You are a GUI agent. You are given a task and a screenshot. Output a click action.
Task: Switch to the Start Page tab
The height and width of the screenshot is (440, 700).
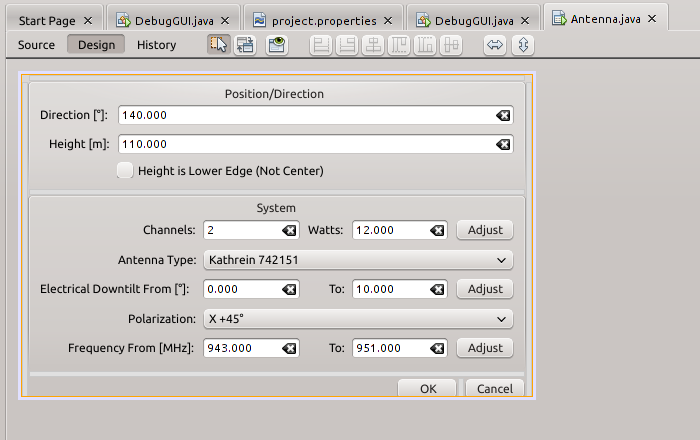(54, 21)
